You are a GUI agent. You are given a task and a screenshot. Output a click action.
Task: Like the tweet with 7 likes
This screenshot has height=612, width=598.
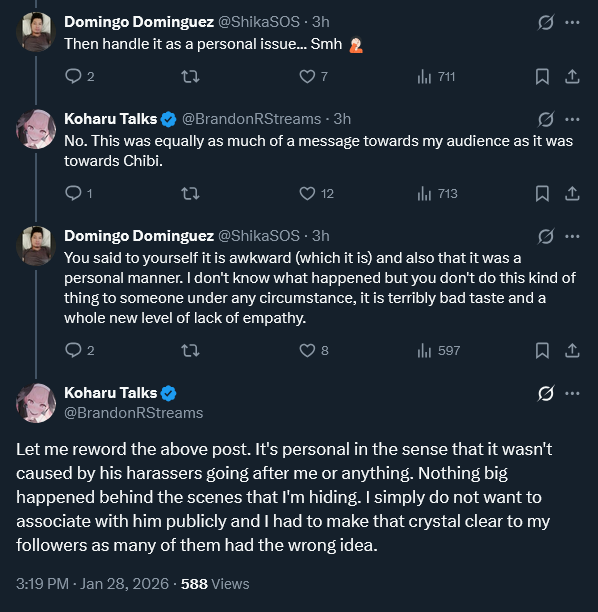point(313,76)
